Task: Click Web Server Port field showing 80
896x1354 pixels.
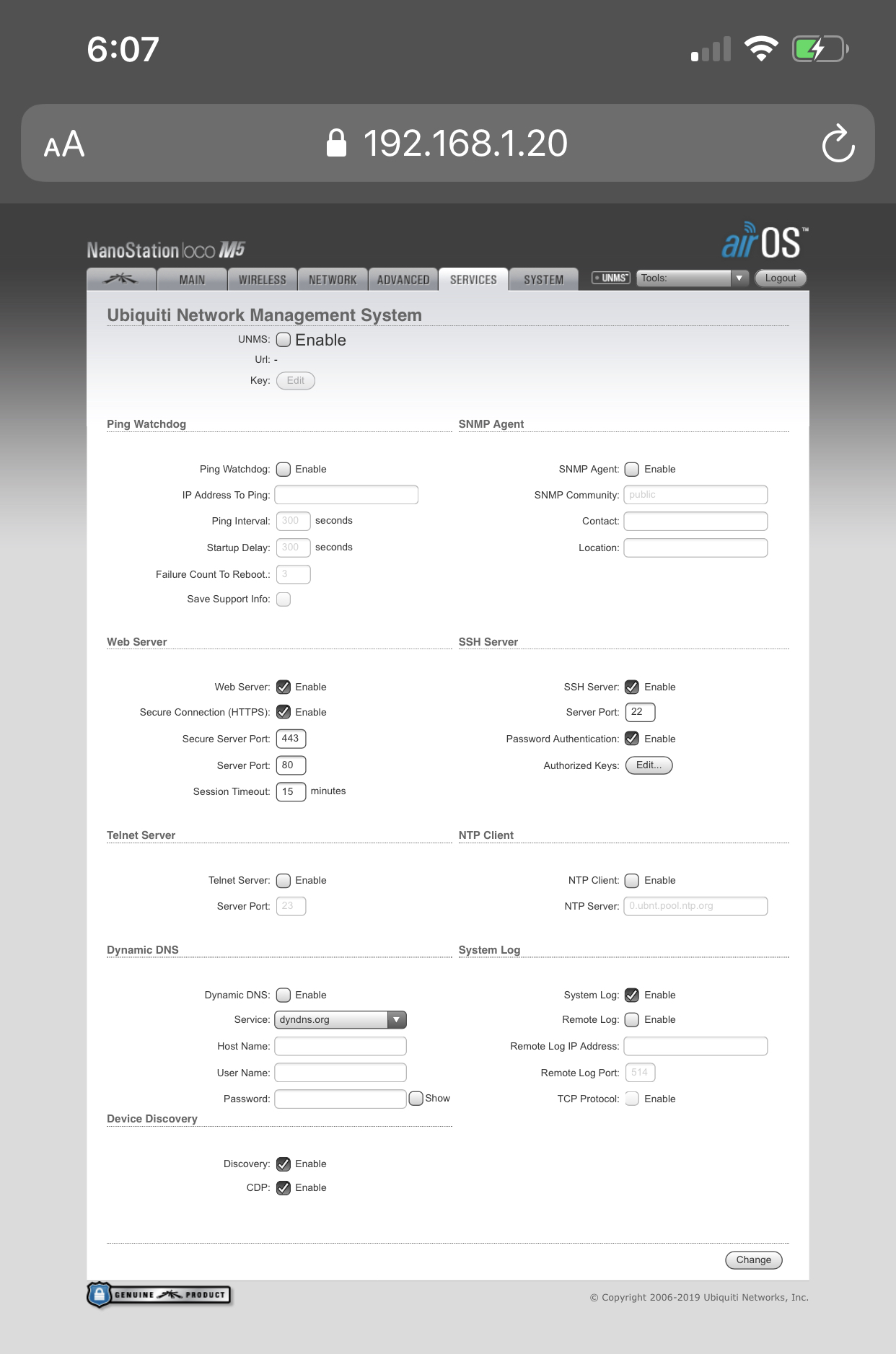Action: [291, 765]
